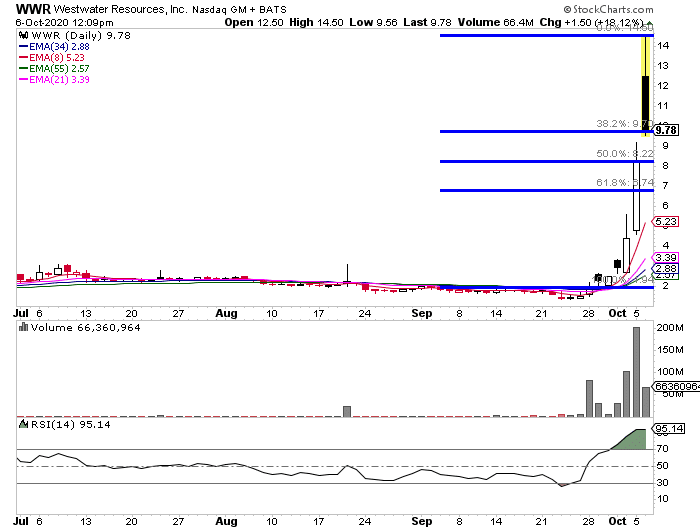This screenshot has height=530, width=700.
Task: Click the 5.23 EMA price tag
Action: [666, 221]
